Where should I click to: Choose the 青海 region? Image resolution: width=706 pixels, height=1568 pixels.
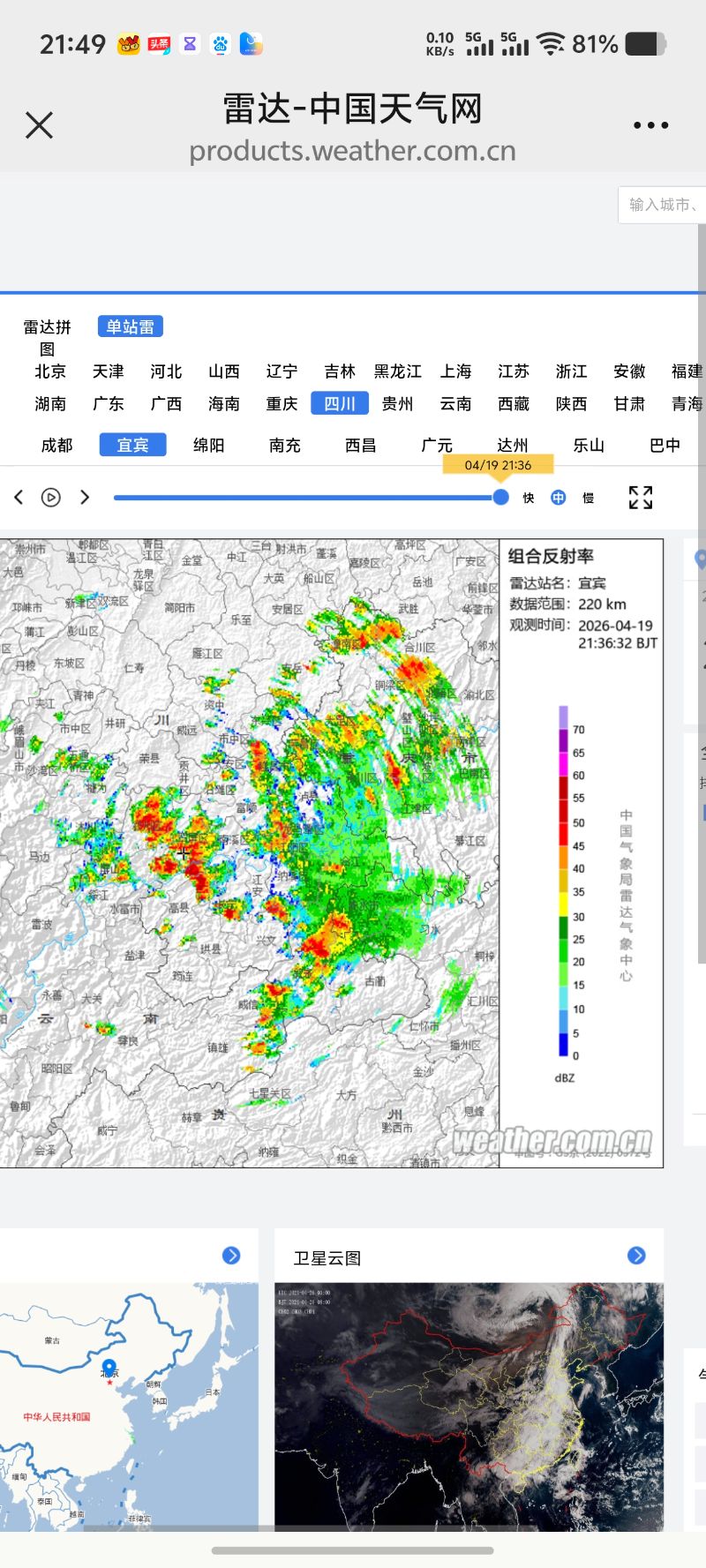(x=687, y=404)
